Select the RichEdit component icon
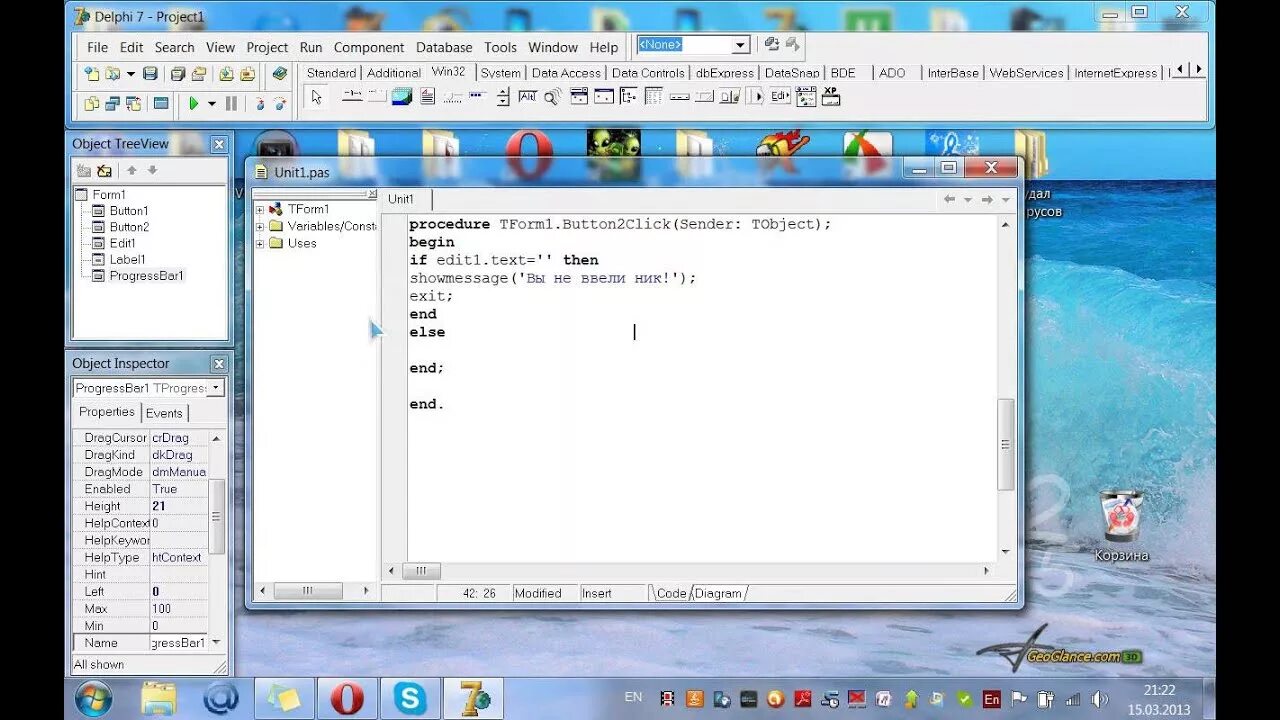Image resolution: width=1280 pixels, height=720 pixels. click(427, 97)
